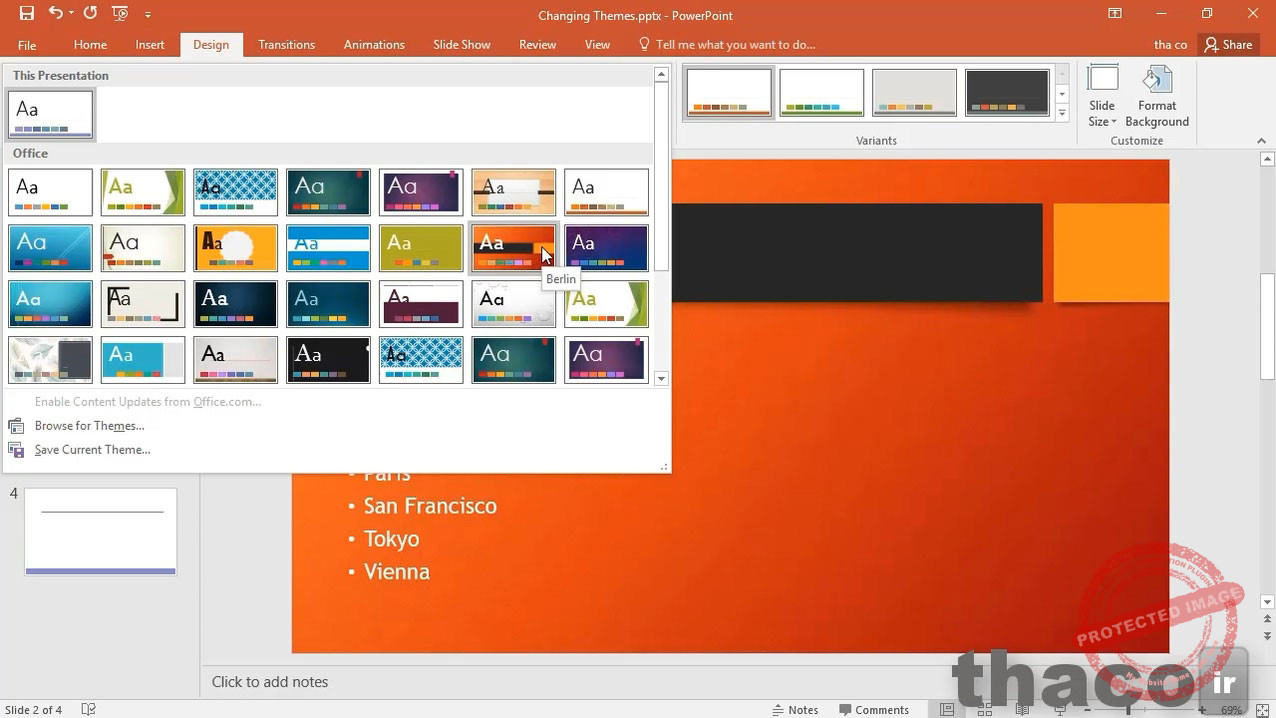
Task: Open the Slide Size dropdown
Action: tap(1102, 97)
